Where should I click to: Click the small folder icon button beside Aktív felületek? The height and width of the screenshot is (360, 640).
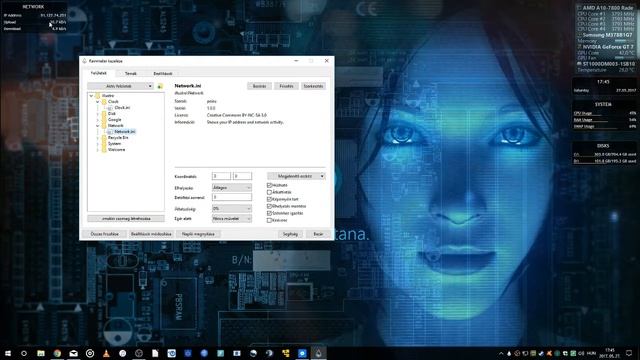click(x=160, y=86)
